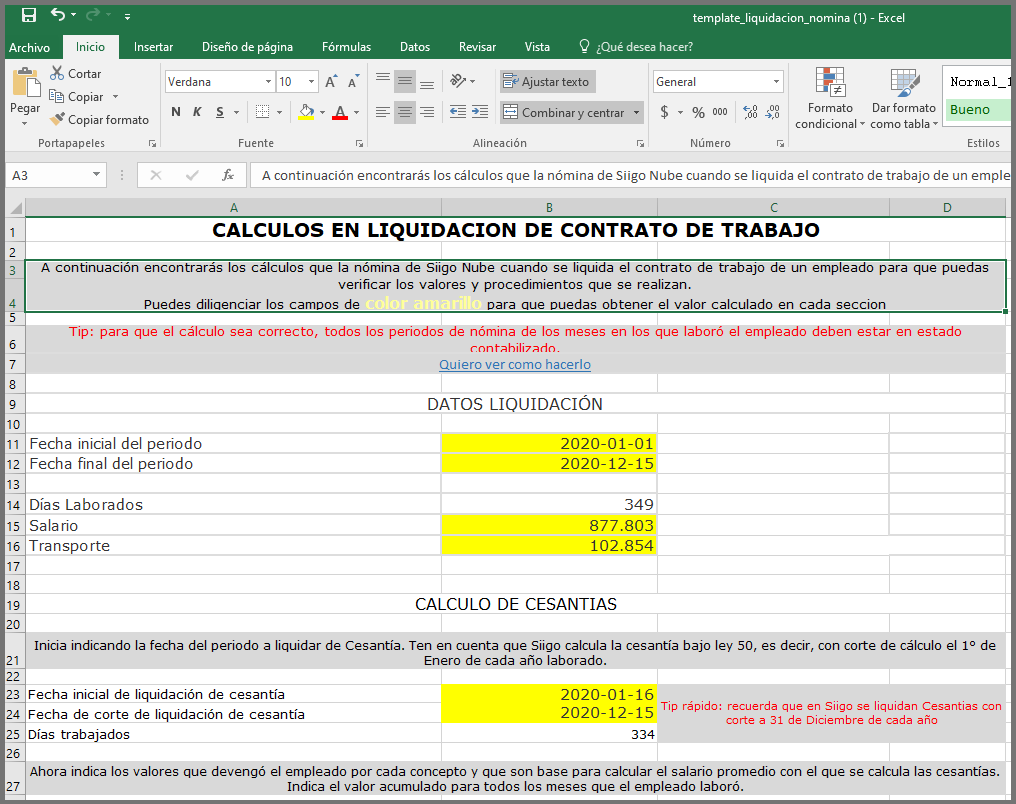This screenshot has height=804, width=1016.
Task: Click the Undo arrow icon
Action: (x=58, y=15)
